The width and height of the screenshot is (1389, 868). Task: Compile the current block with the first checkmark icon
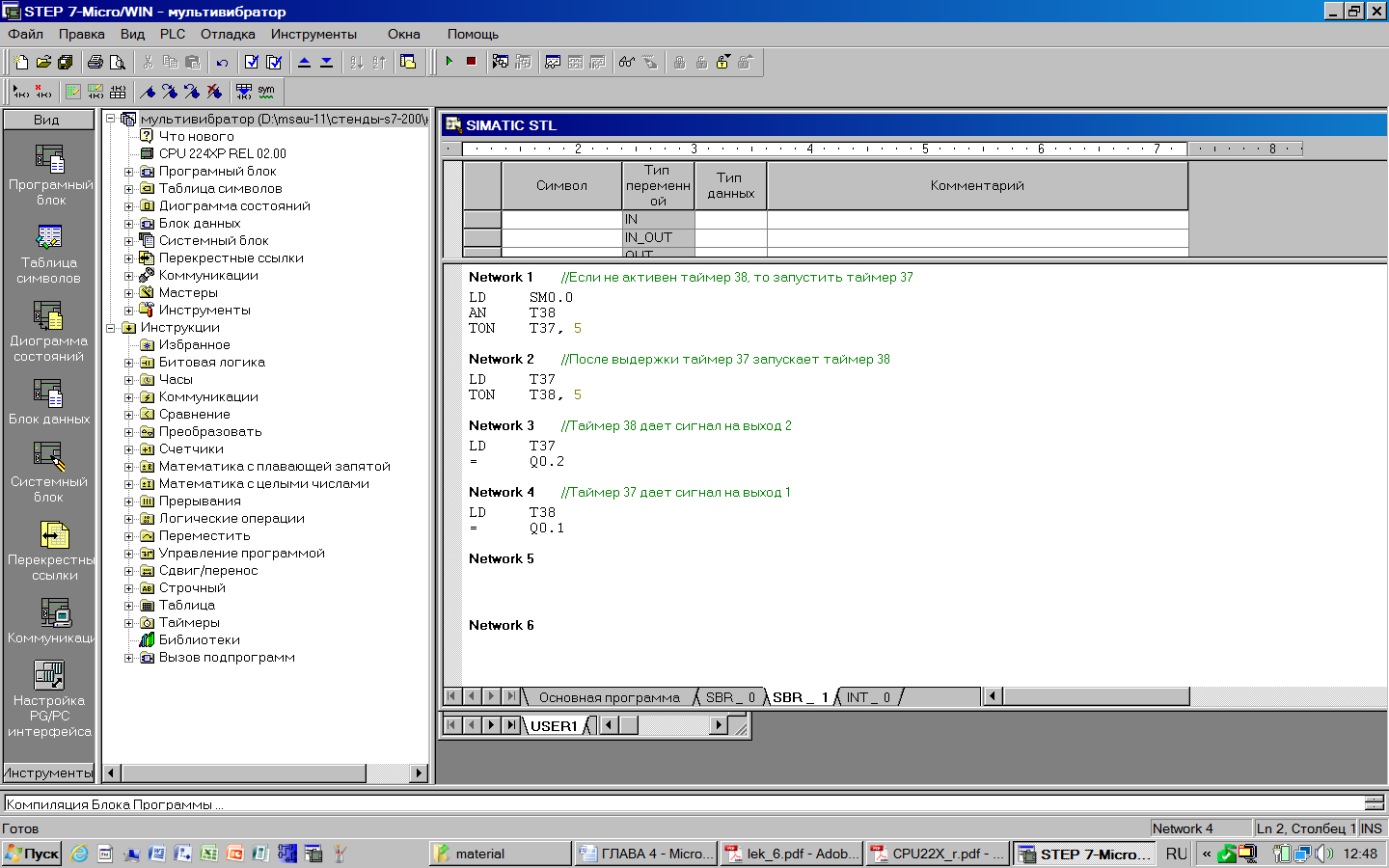252,62
